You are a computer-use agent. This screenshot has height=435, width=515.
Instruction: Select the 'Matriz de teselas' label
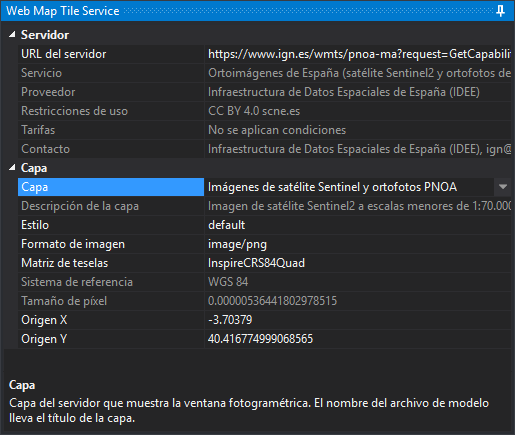point(64,263)
